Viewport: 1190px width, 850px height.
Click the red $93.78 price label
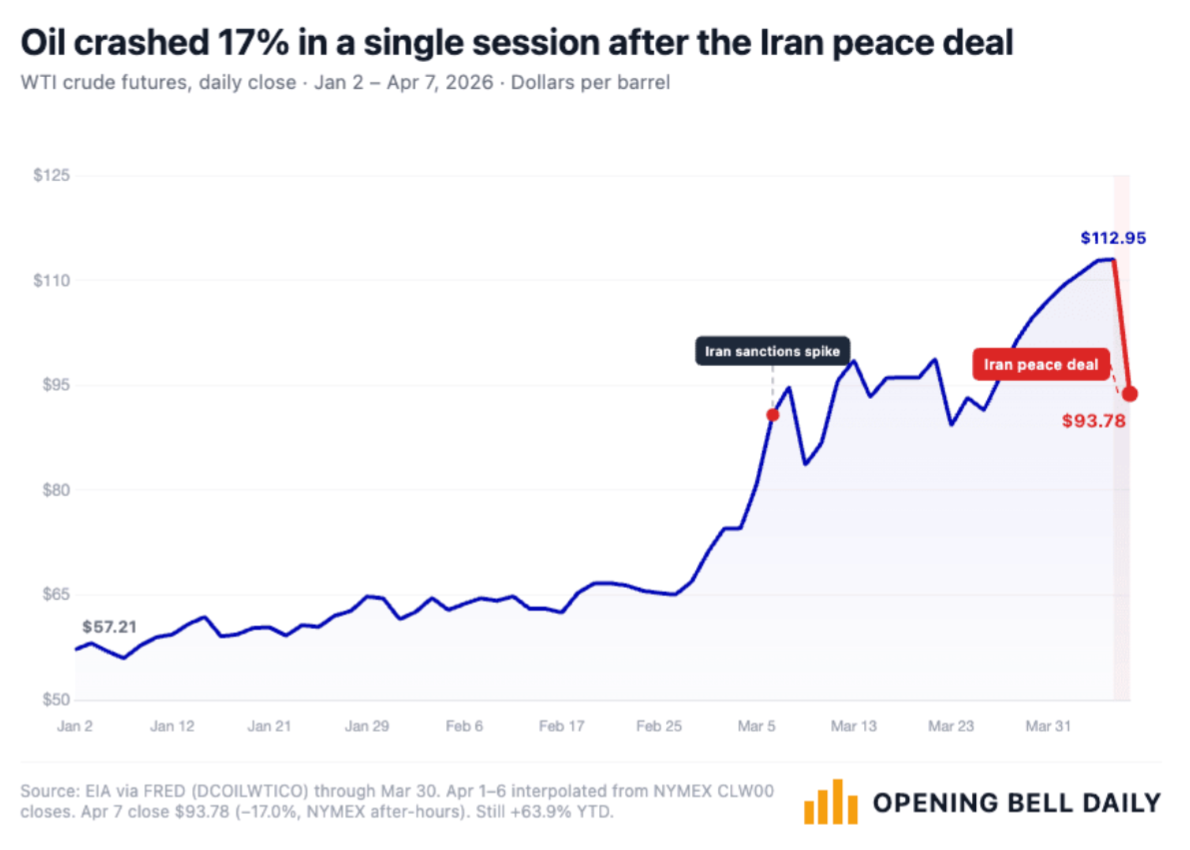[1094, 421]
